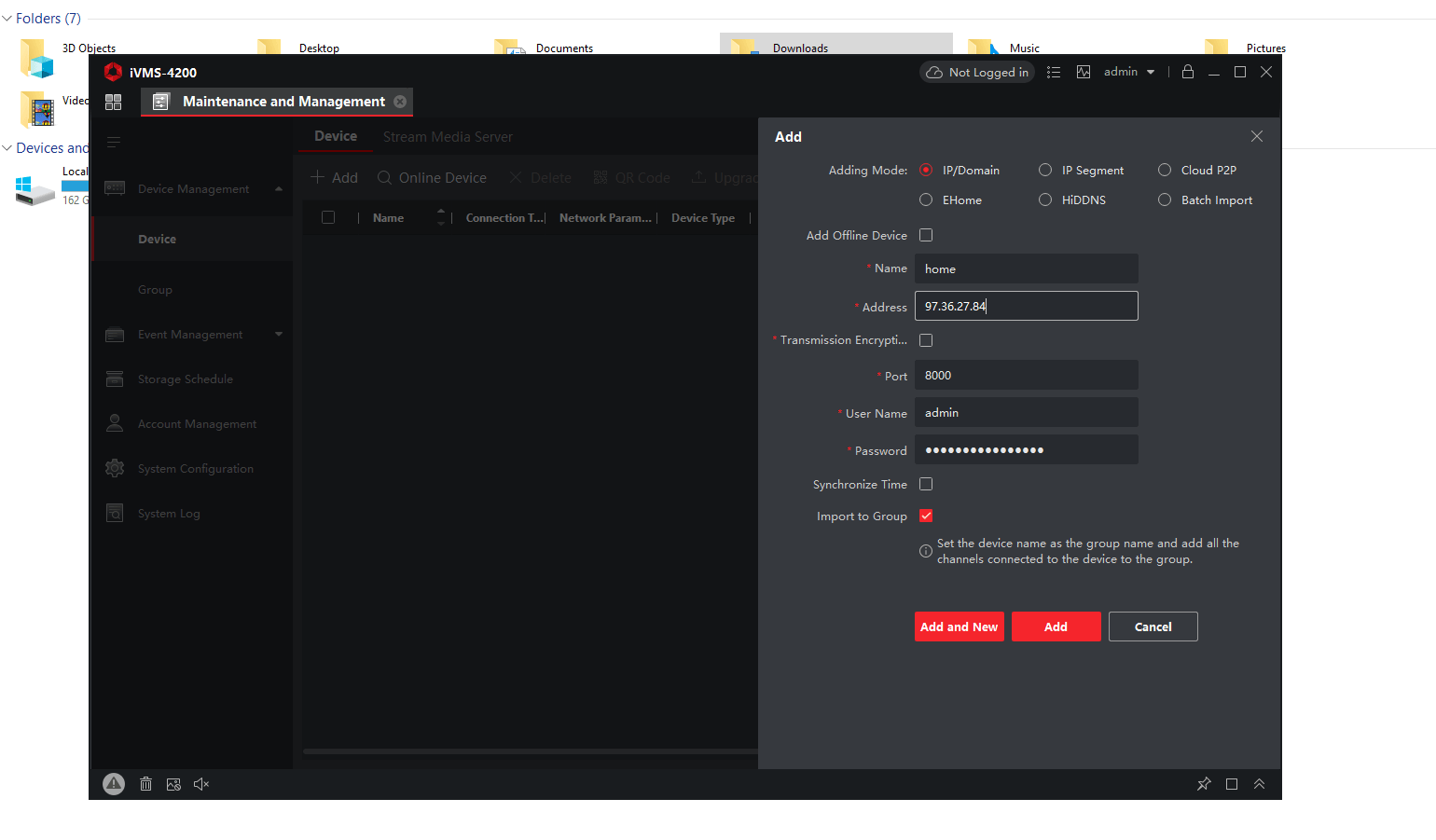Close the Add panel with X
Viewport: 1436px width, 840px height.
1257,136
